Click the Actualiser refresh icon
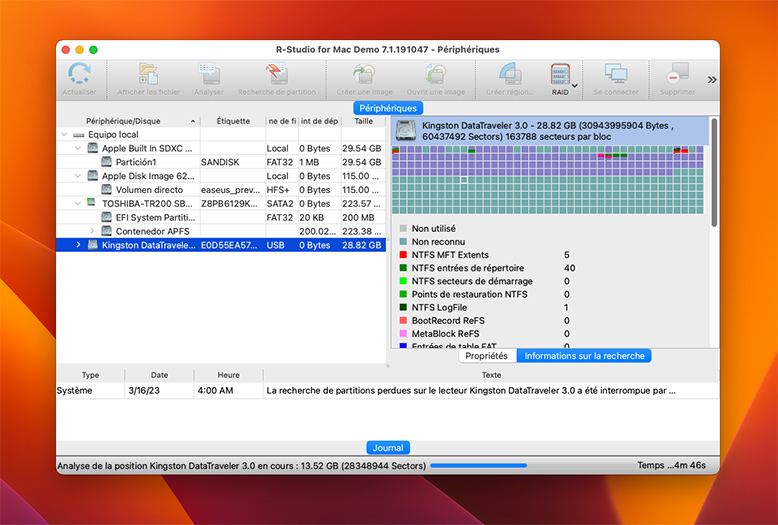This screenshot has width=778, height=525. click(79, 74)
